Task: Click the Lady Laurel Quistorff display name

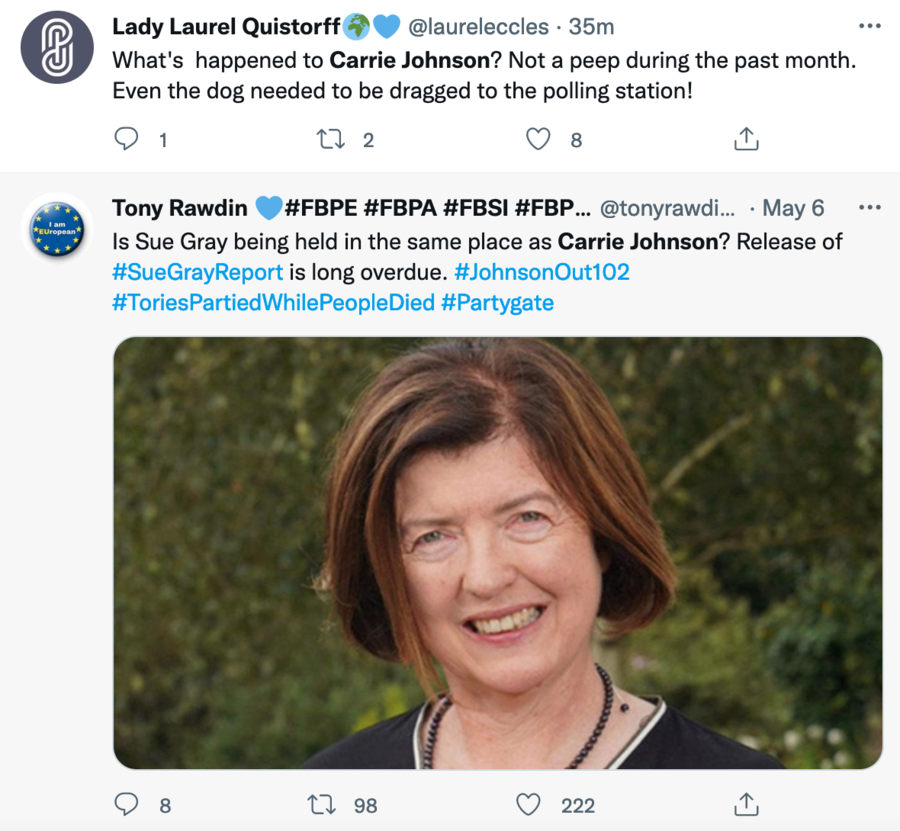Action: click(x=226, y=26)
